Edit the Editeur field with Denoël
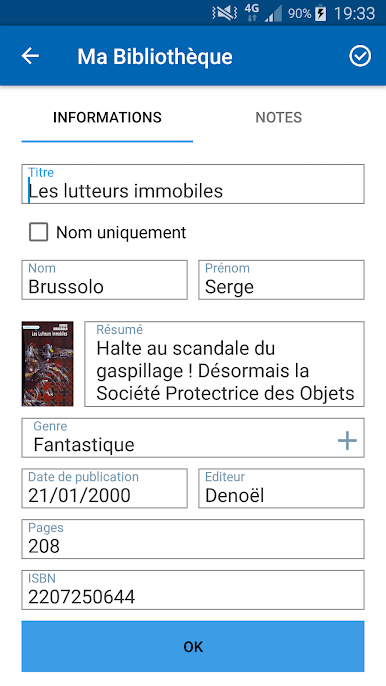The width and height of the screenshot is (386, 686). tap(281, 488)
